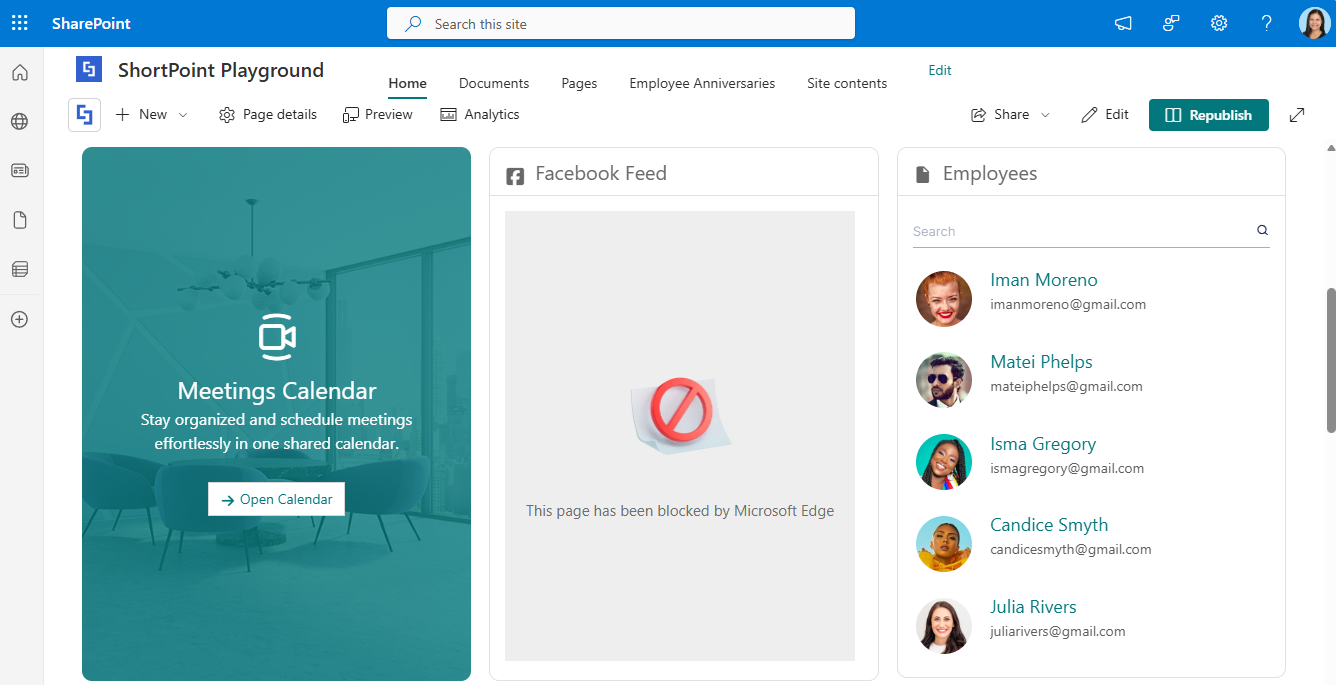Click the ShortPoint logo icon below site title
Screen dimensions: 1336x685
tap(84, 114)
